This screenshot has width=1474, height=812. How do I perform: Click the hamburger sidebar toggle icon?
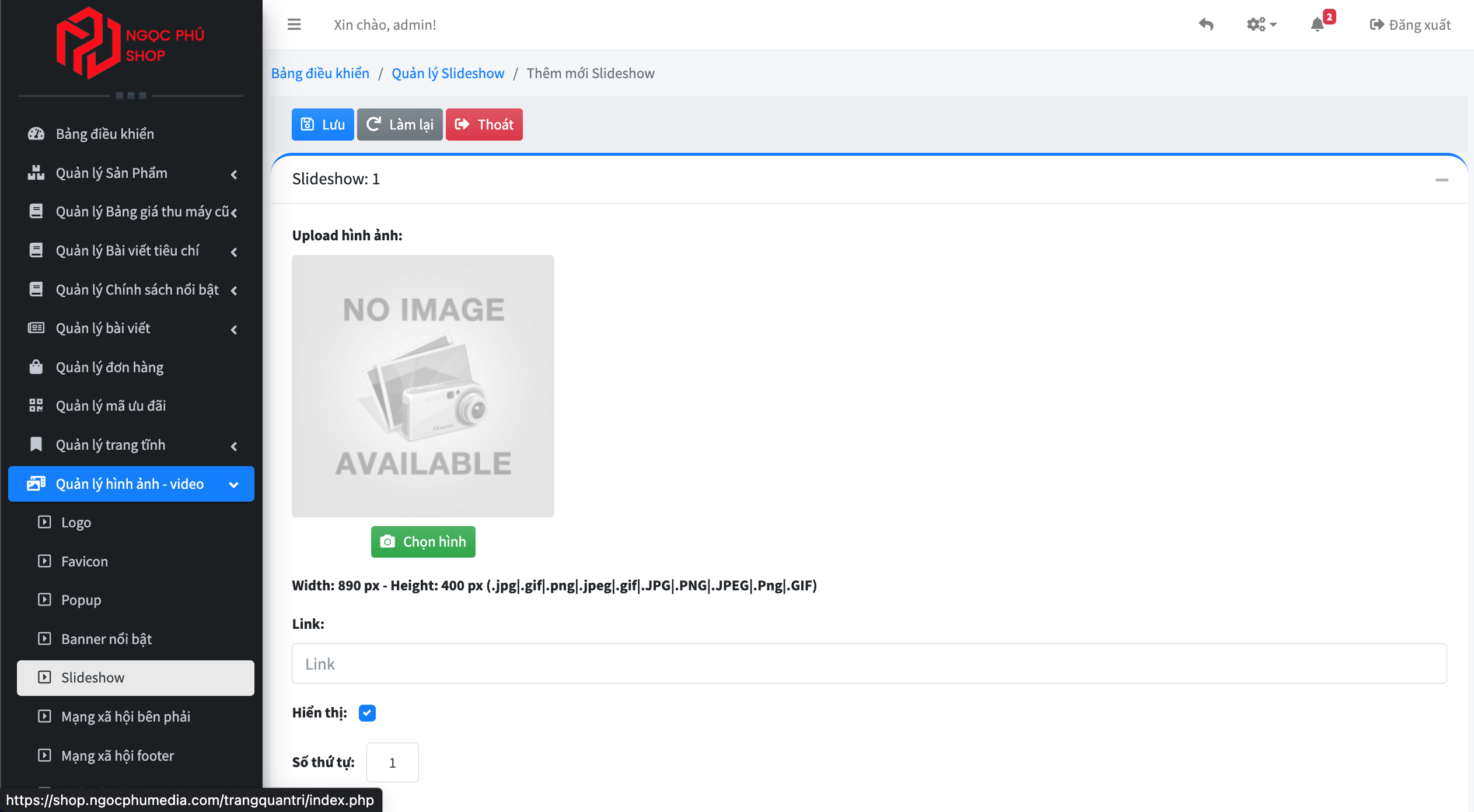pyautogui.click(x=294, y=24)
